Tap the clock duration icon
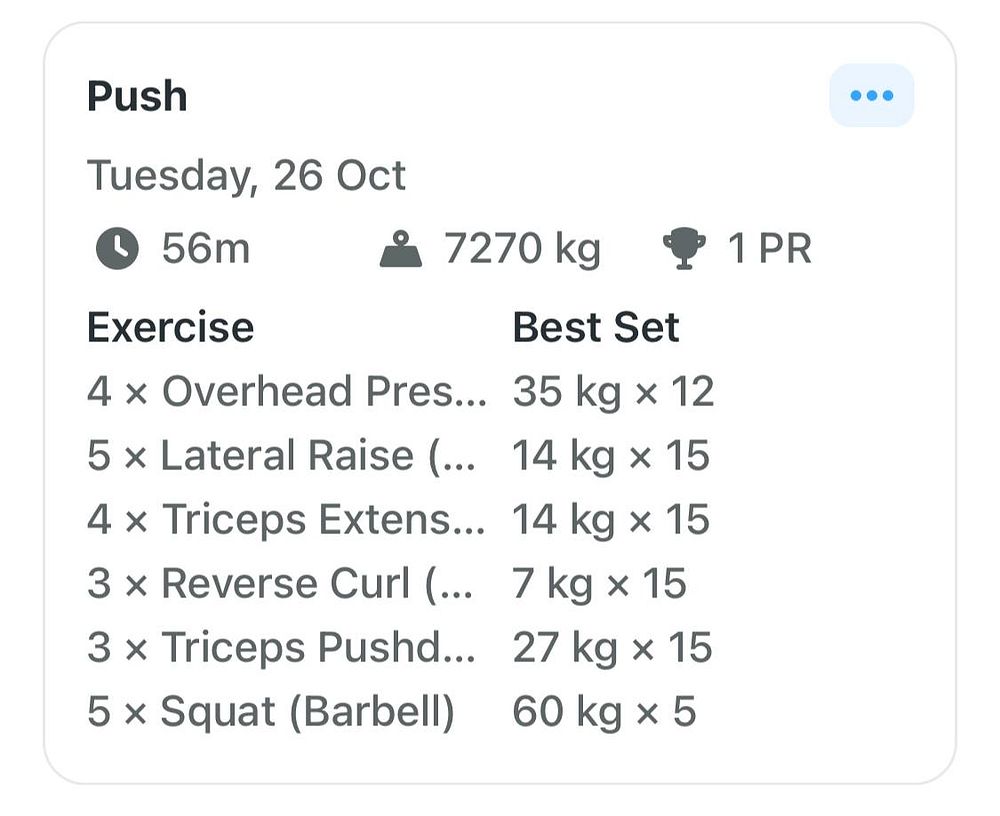1000x816 pixels. 117,248
